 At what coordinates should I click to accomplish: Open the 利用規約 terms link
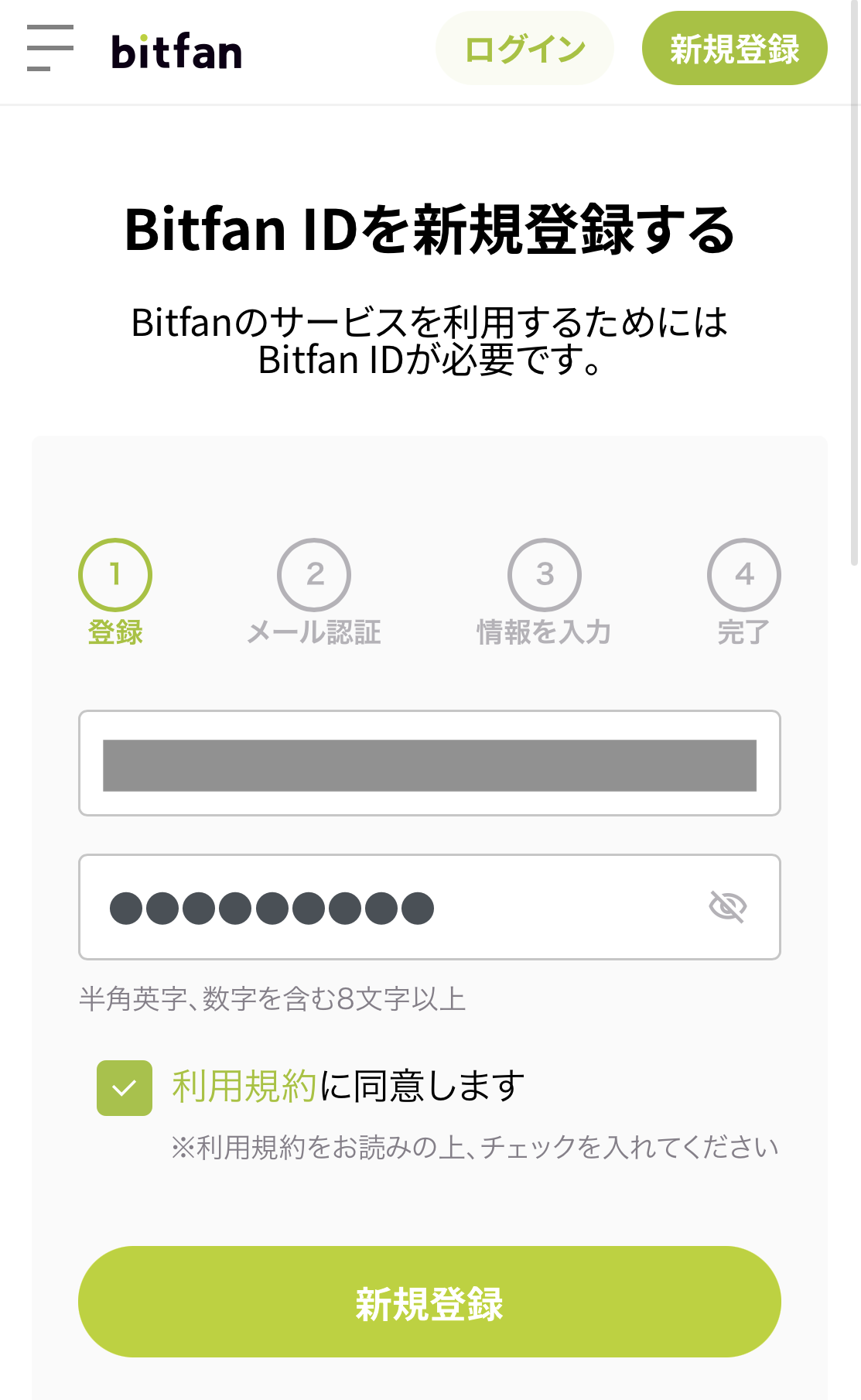tap(244, 1086)
